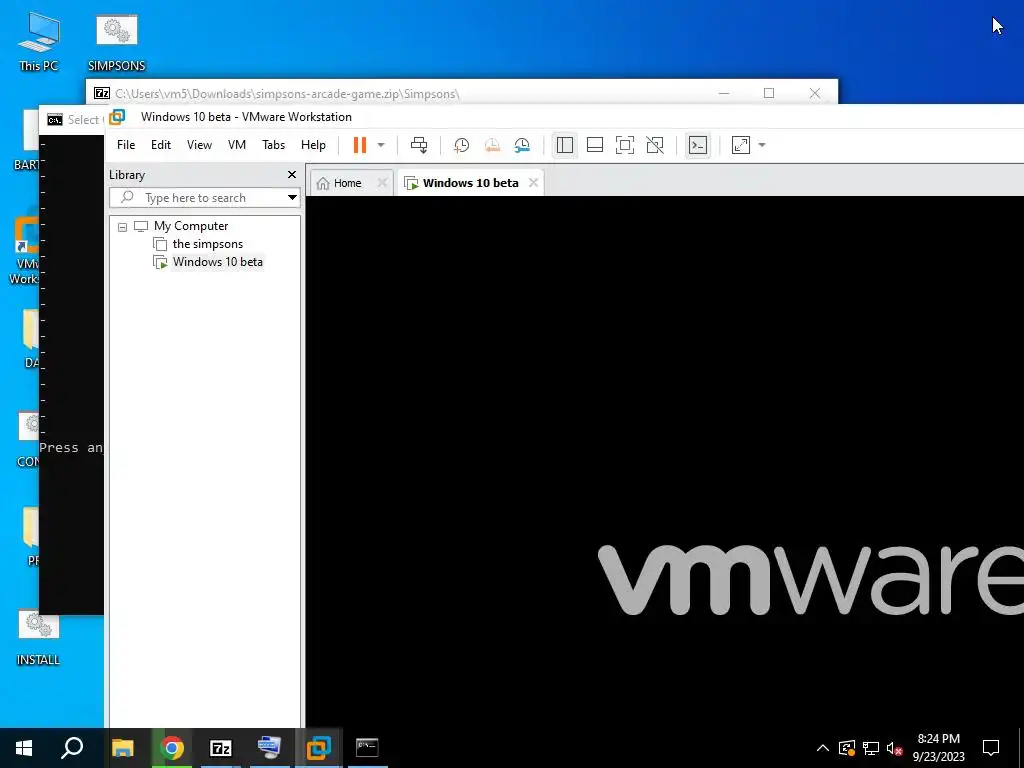Enter full screen mode icon
1024x768 pixels.
point(625,145)
